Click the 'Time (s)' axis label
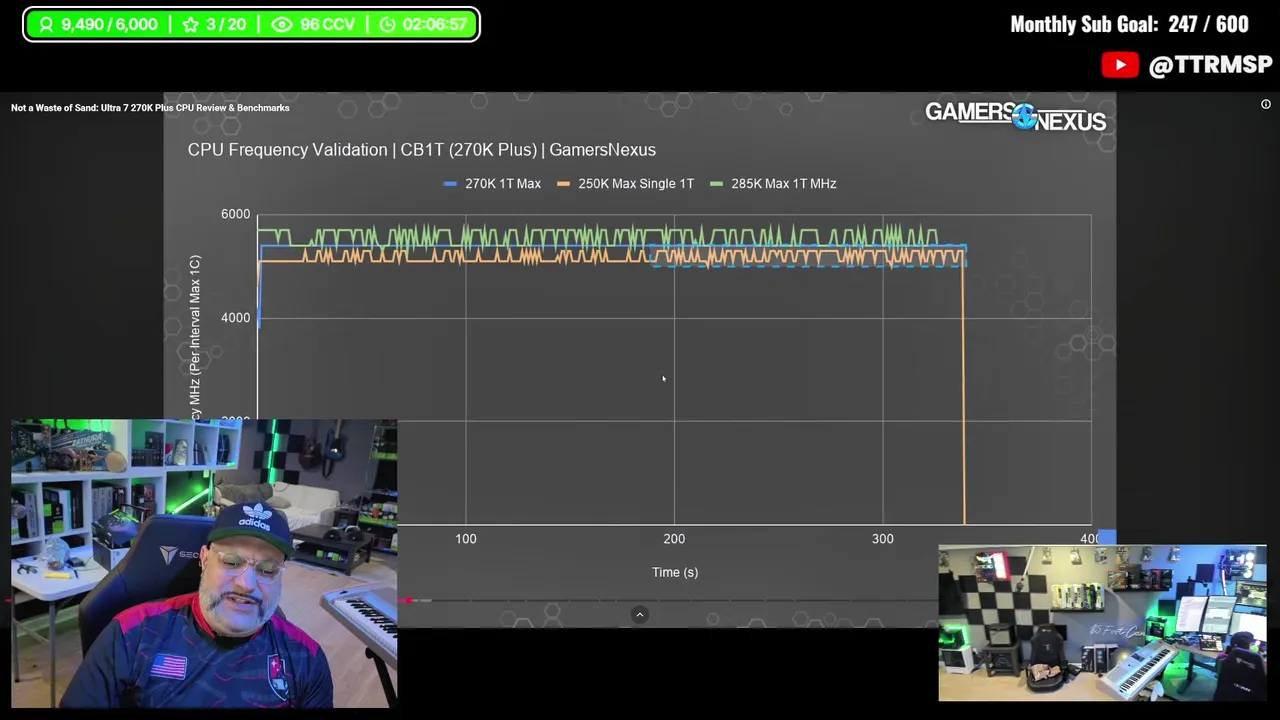This screenshot has height=720, width=1280. click(675, 572)
